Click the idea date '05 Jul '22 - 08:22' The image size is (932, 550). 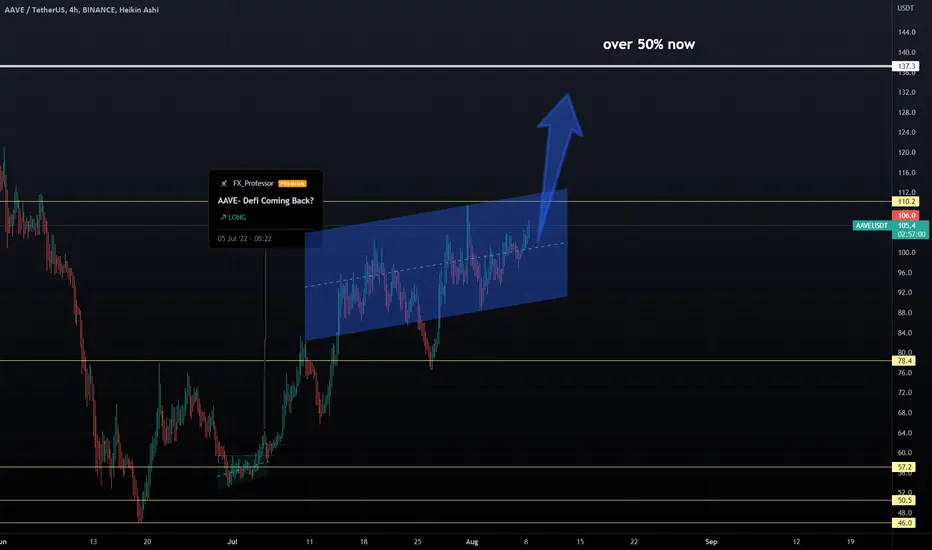[244, 238]
